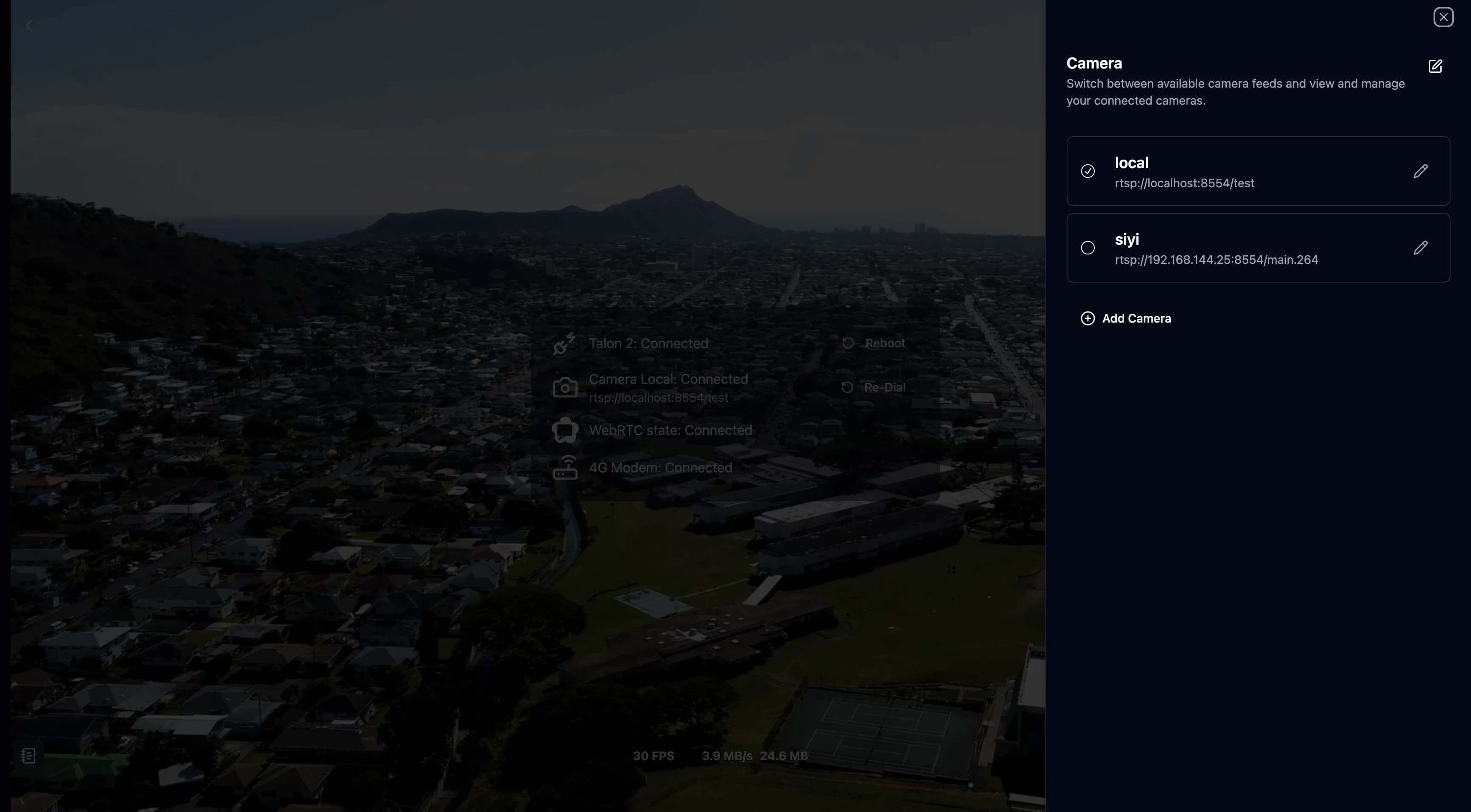Image resolution: width=1471 pixels, height=812 pixels.
Task: Click the pencil icon for the local camera
Action: 1421,171
